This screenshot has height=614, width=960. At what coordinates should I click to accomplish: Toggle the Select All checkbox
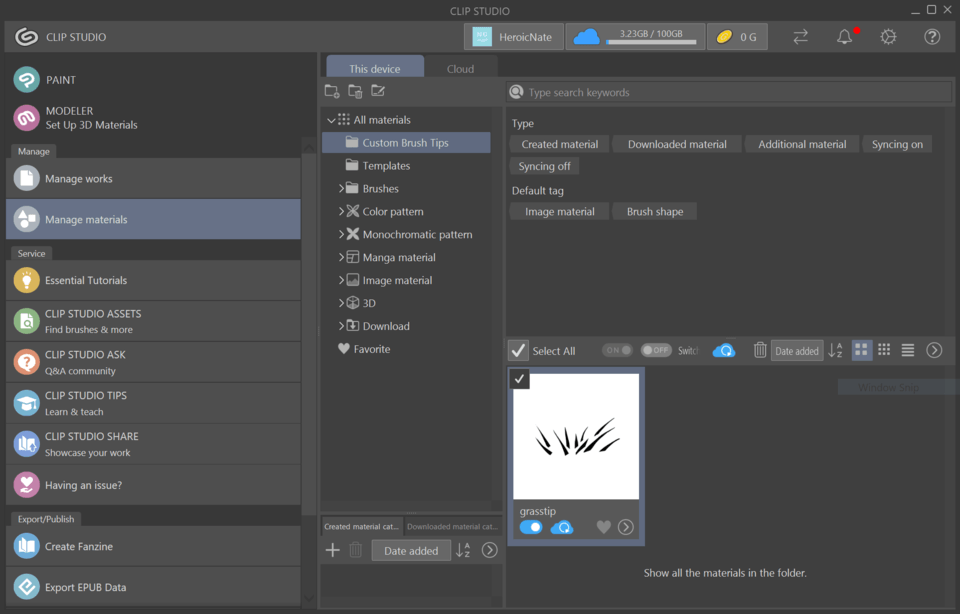[x=519, y=351]
